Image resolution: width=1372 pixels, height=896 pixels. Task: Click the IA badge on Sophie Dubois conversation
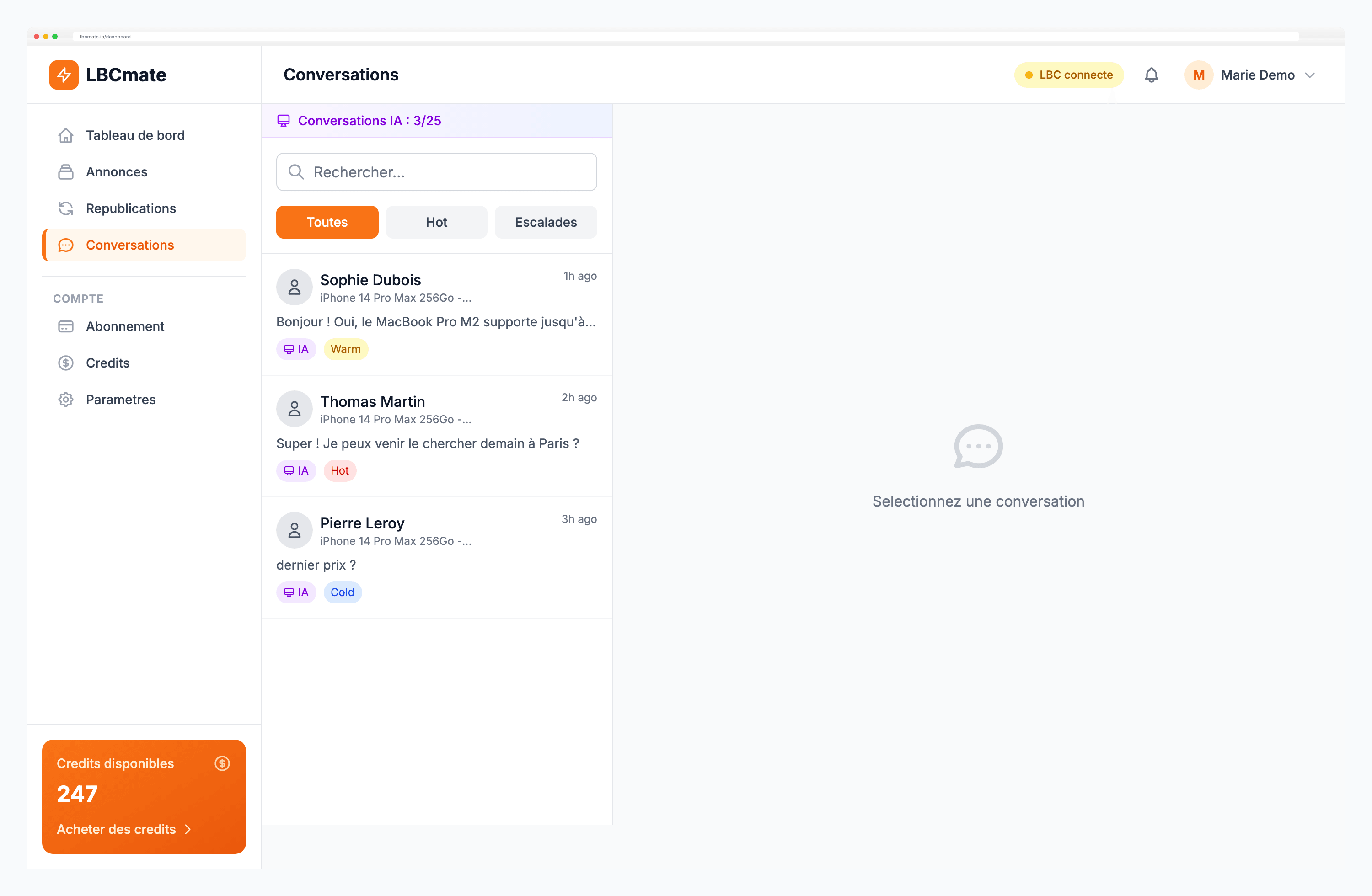pos(296,349)
